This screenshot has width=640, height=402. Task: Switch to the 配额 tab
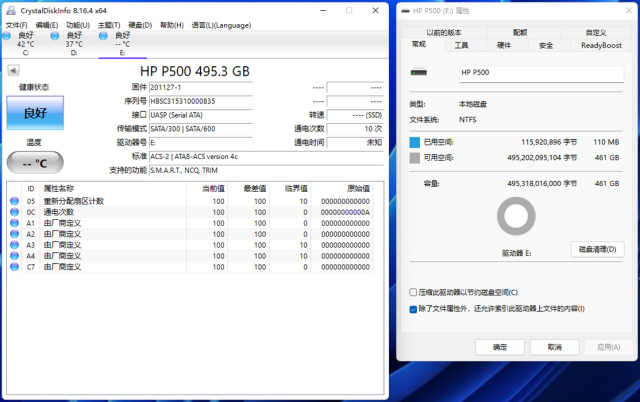pyautogui.click(x=520, y=32)
